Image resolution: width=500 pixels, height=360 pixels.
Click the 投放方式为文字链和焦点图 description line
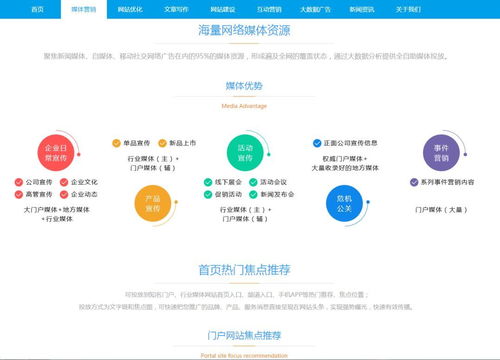click(x=246, y=307)
